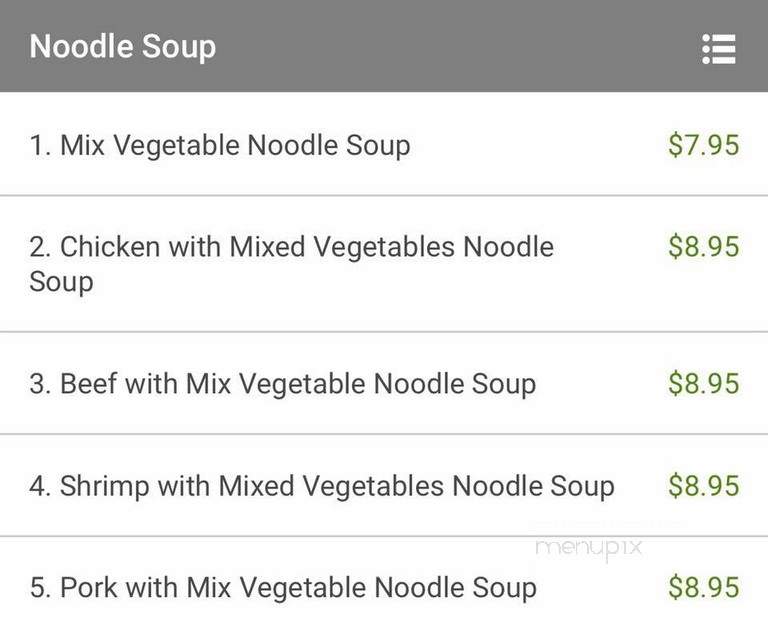Click the $8.95 price for chicken soup
The image size is (768, 630).
(703, 246)
